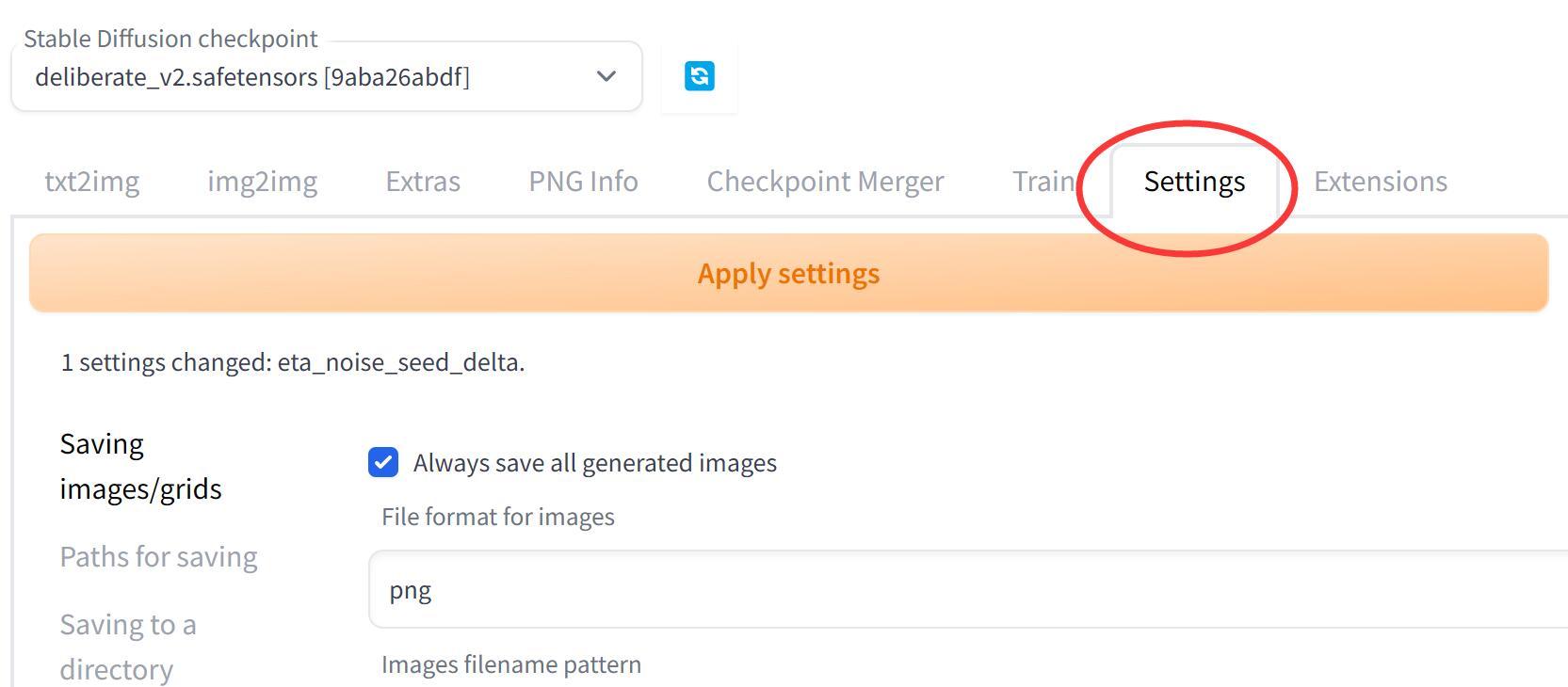The width and height of the screenshot is (1568, 687).
Task: Switch to the txt2img tab
Action: point(92,181)
